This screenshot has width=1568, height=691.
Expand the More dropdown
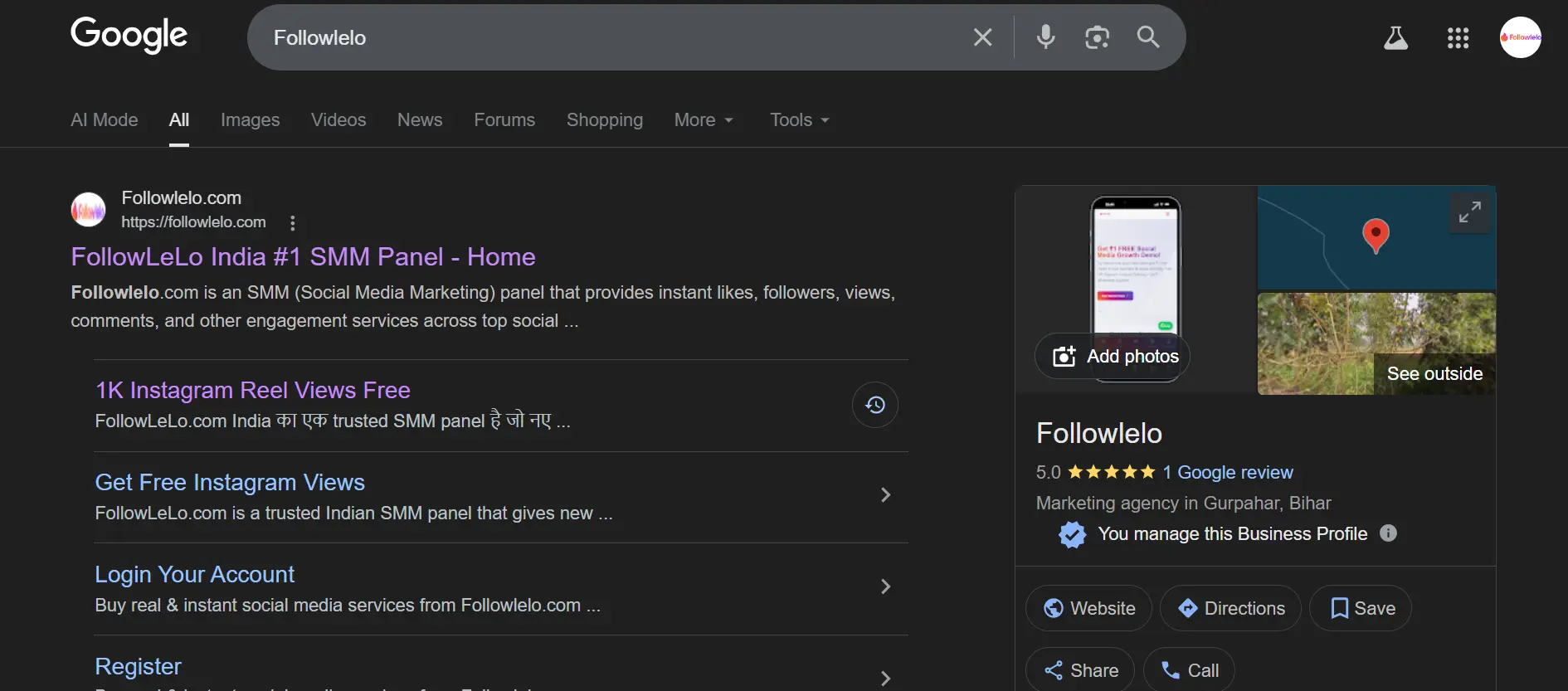point(704,119)
